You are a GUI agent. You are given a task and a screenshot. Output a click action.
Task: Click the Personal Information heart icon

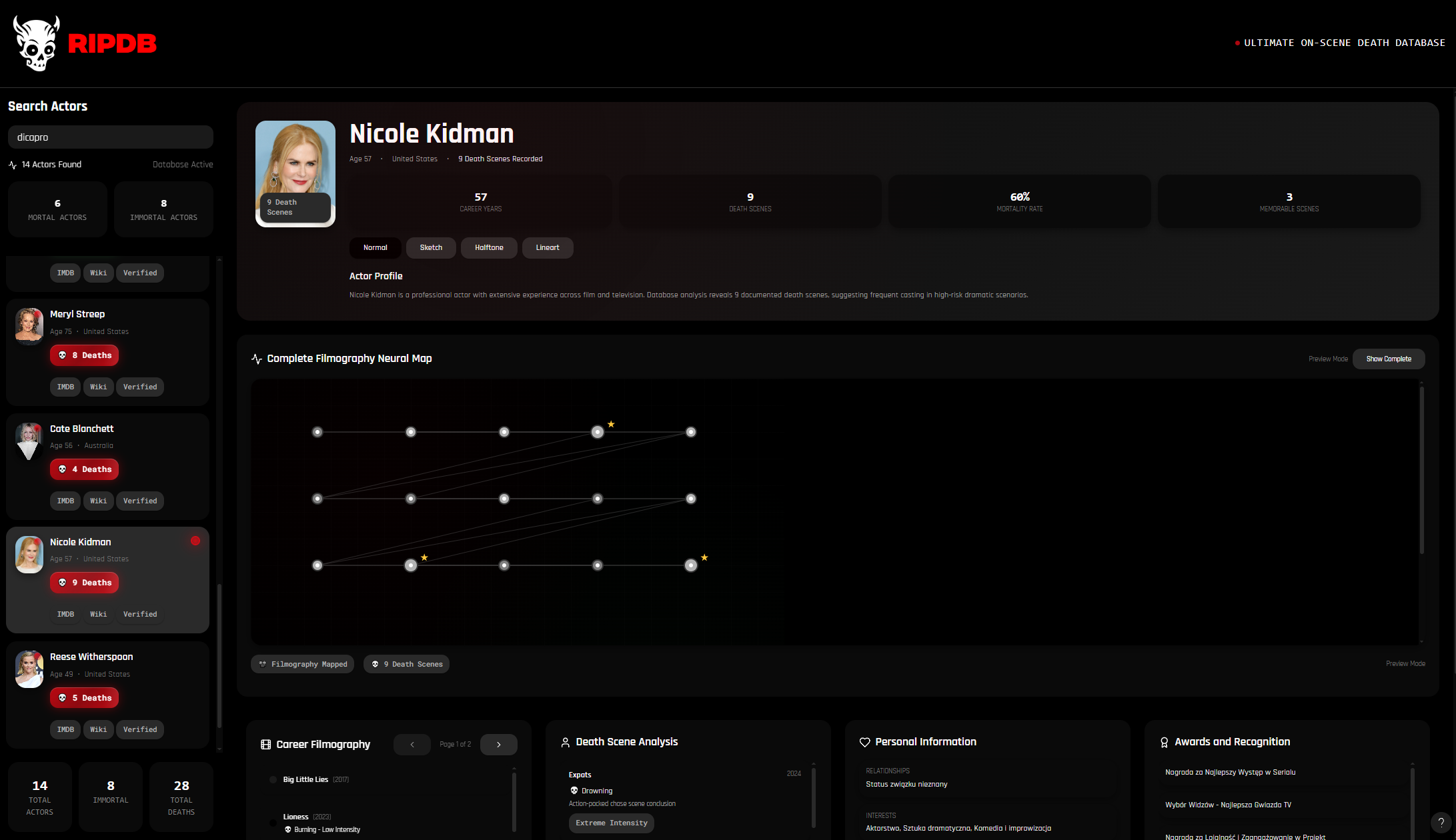click(864, 742)
